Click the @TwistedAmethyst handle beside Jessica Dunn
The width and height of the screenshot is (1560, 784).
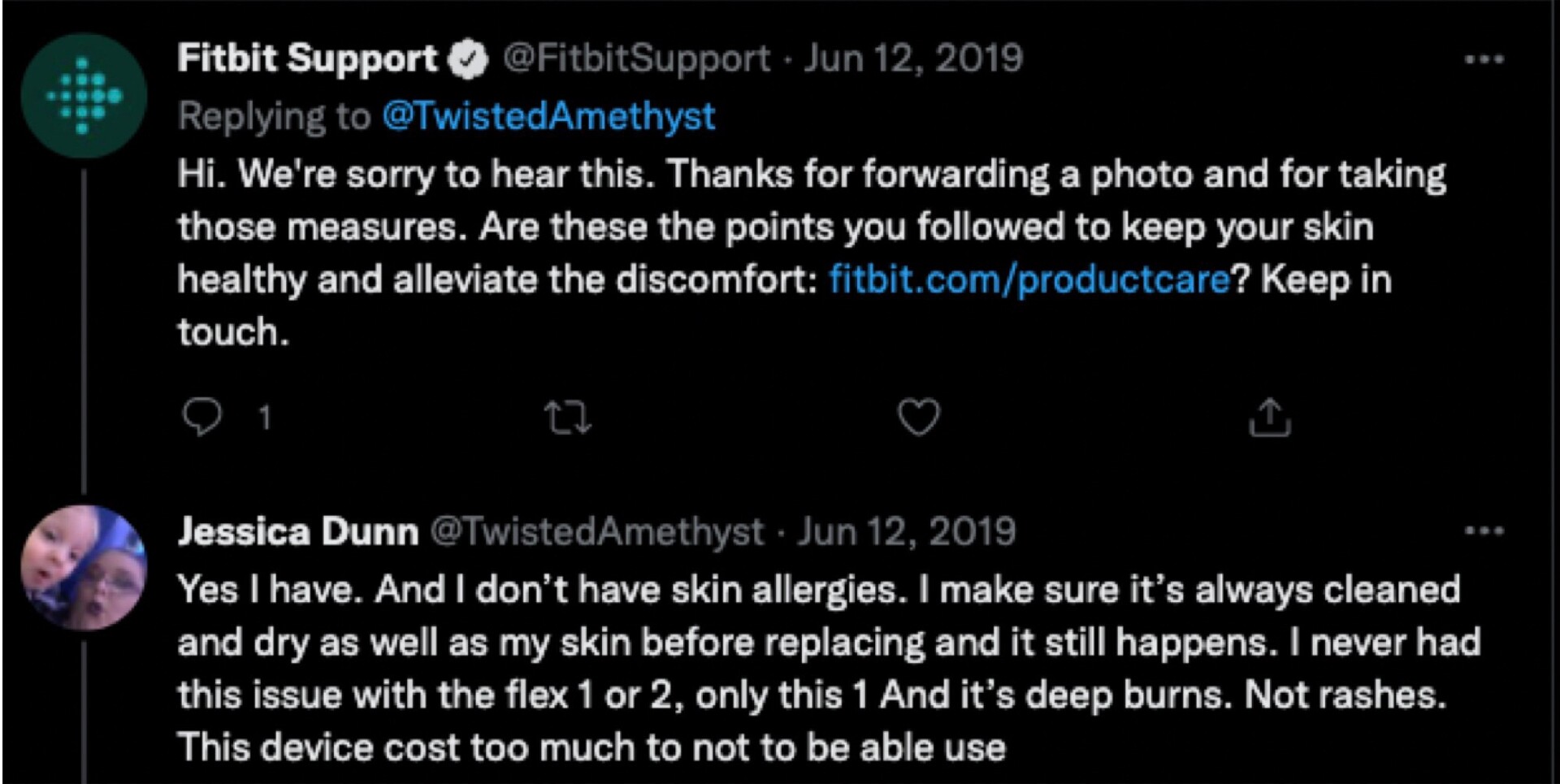(597, 531)
